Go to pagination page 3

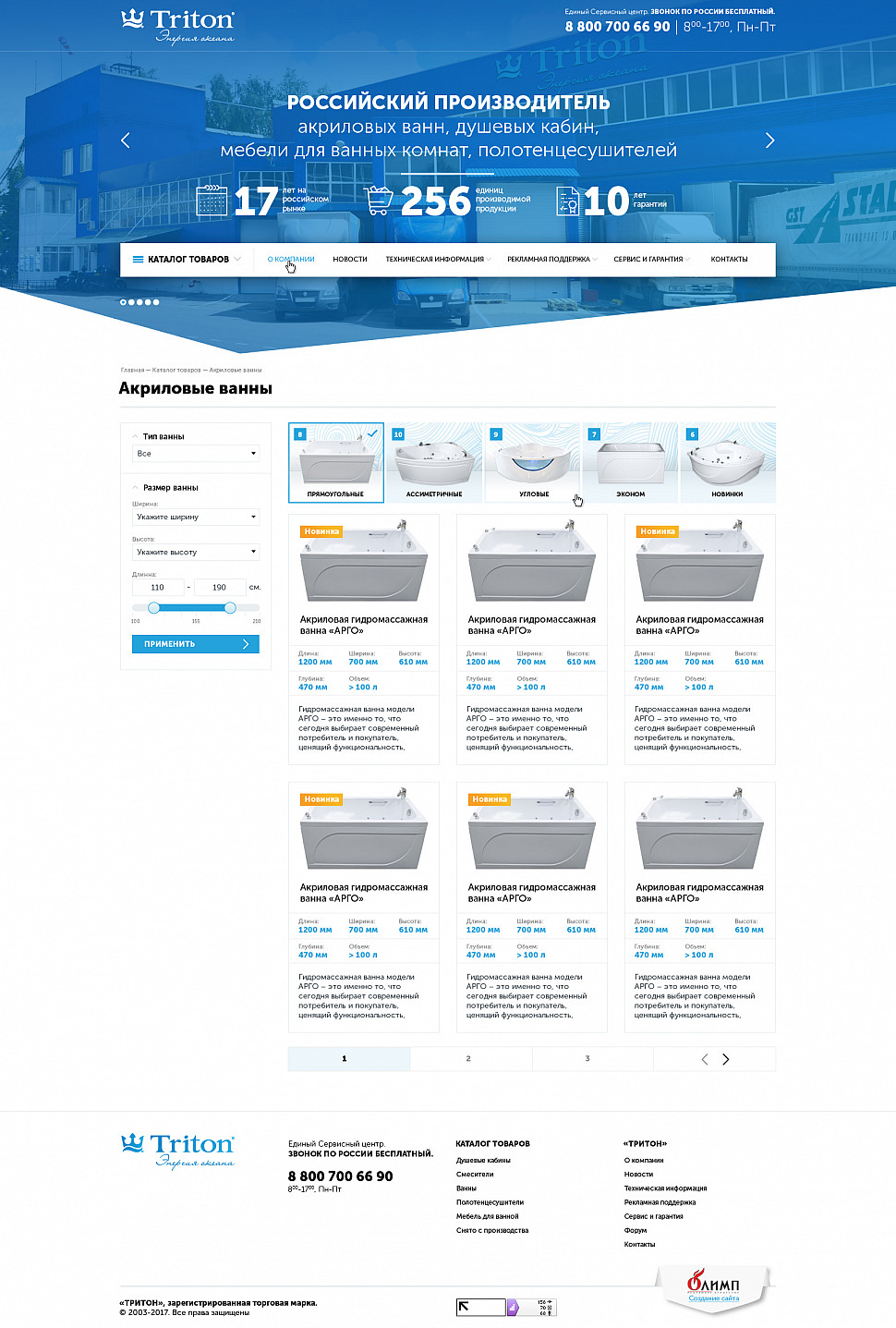tap(592, 1059)
